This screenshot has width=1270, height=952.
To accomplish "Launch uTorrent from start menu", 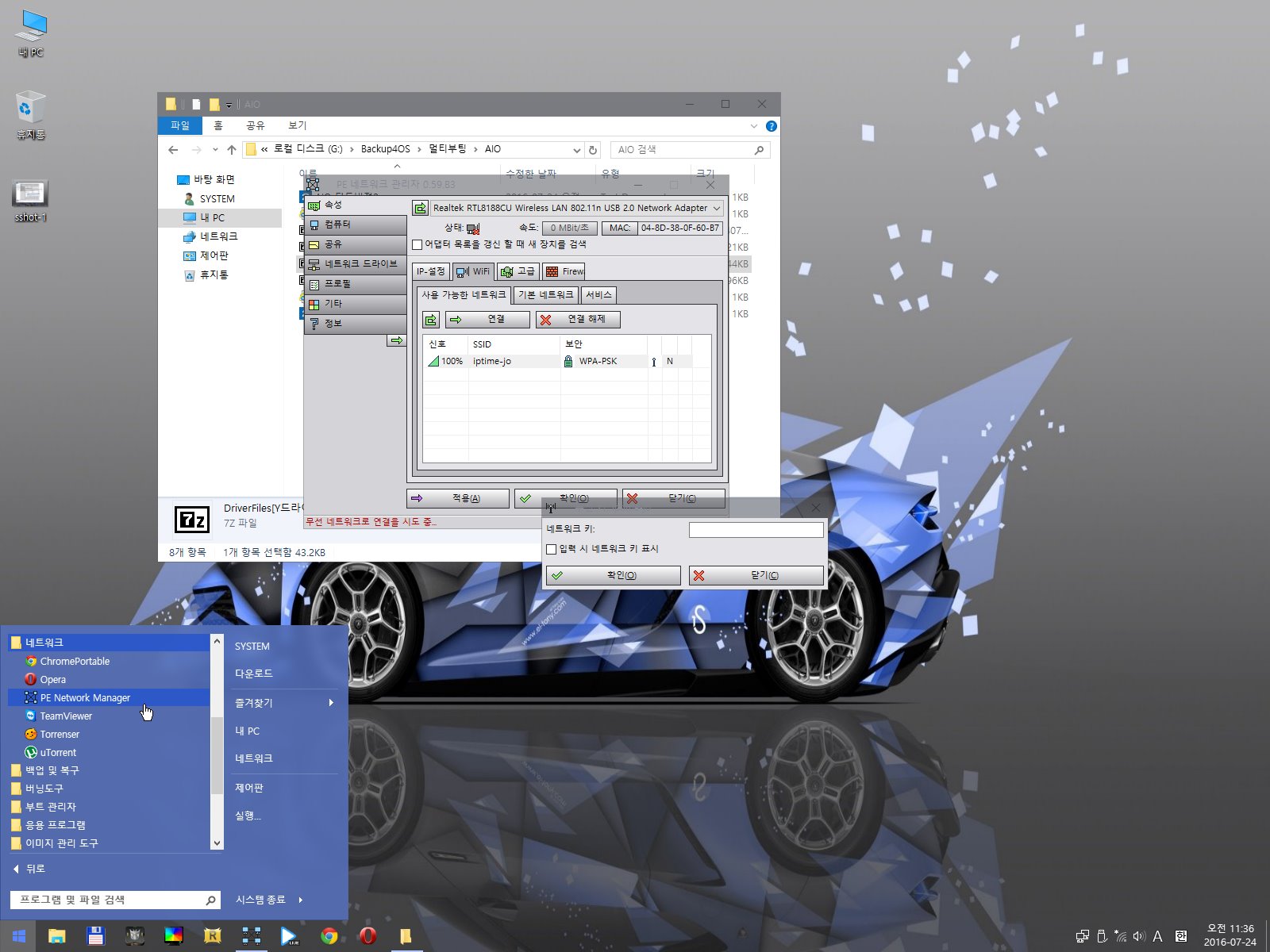I will (58, 752).
